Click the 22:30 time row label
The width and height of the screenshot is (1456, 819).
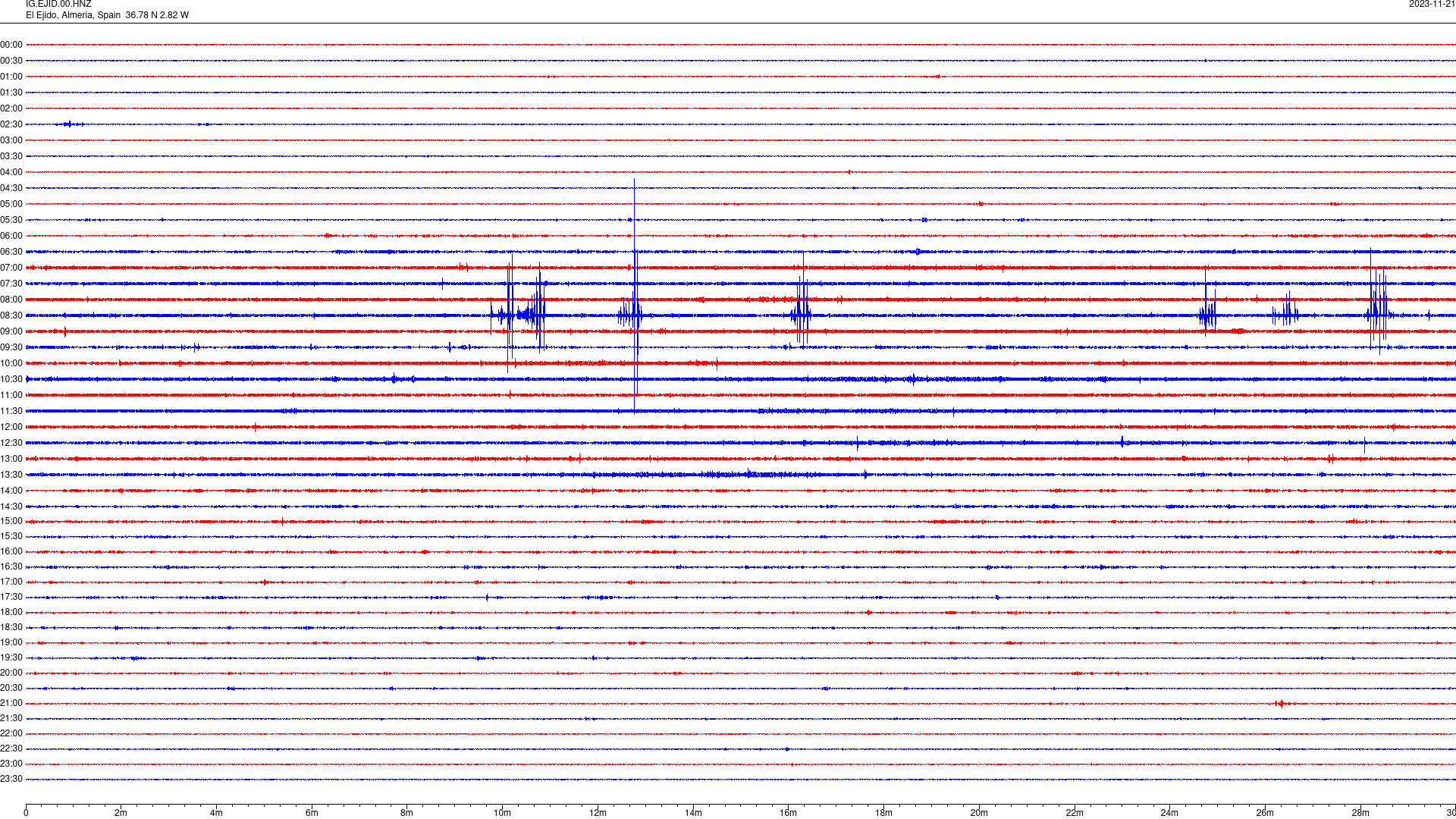(x=11, y=748)
